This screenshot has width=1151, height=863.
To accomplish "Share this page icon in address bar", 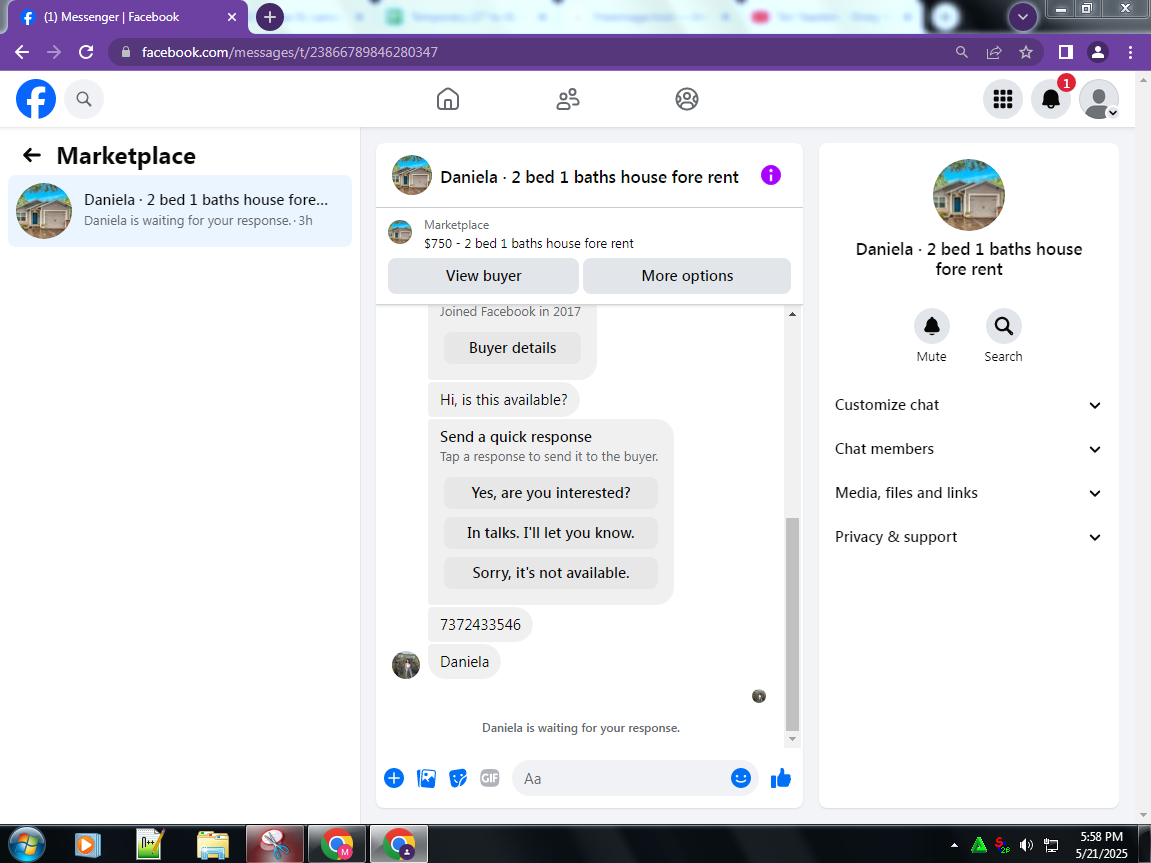I will pos(994,52).
